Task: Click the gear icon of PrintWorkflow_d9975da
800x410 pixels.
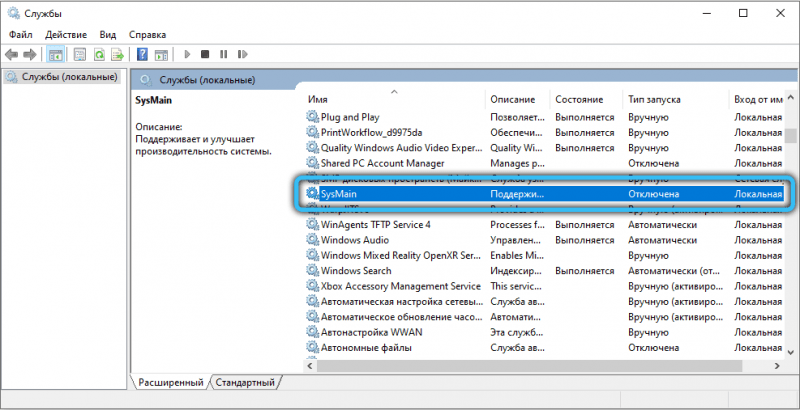Action: point(312,133)
